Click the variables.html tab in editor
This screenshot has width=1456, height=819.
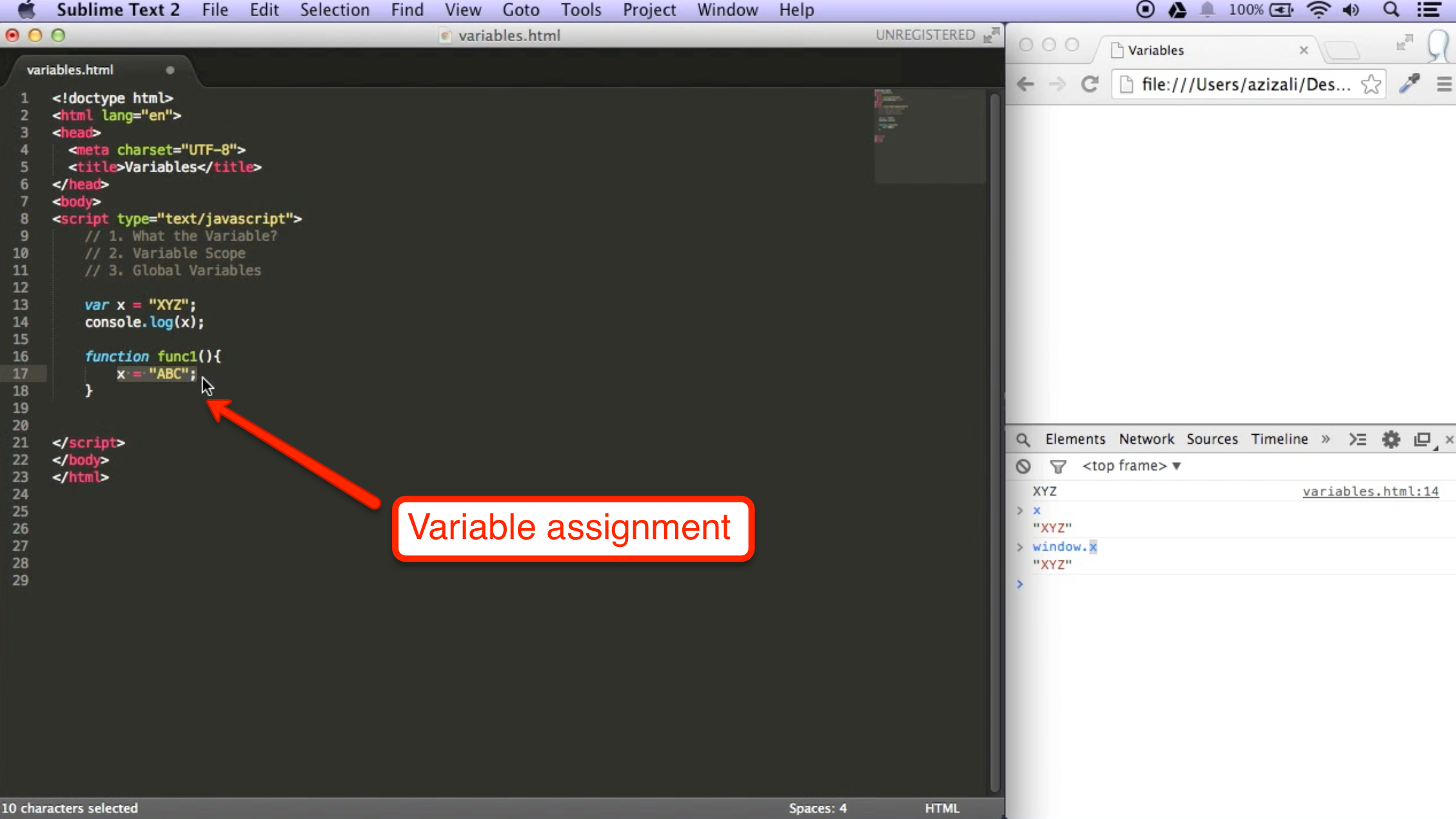70,69
